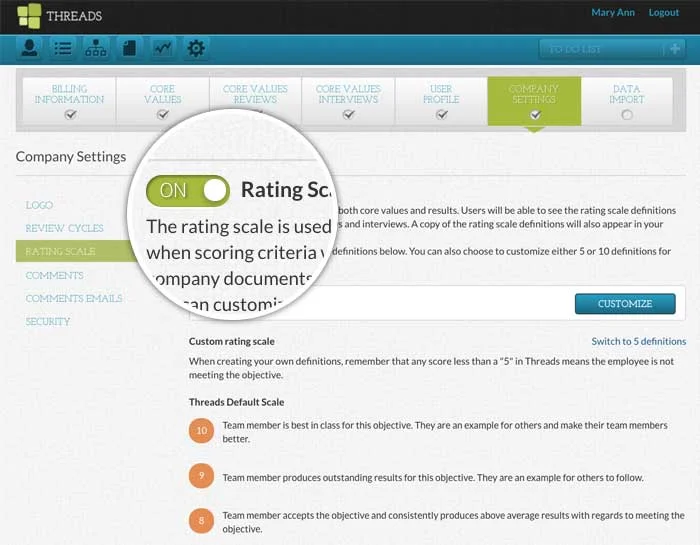Click Switch to 5 definitions link

639,341
